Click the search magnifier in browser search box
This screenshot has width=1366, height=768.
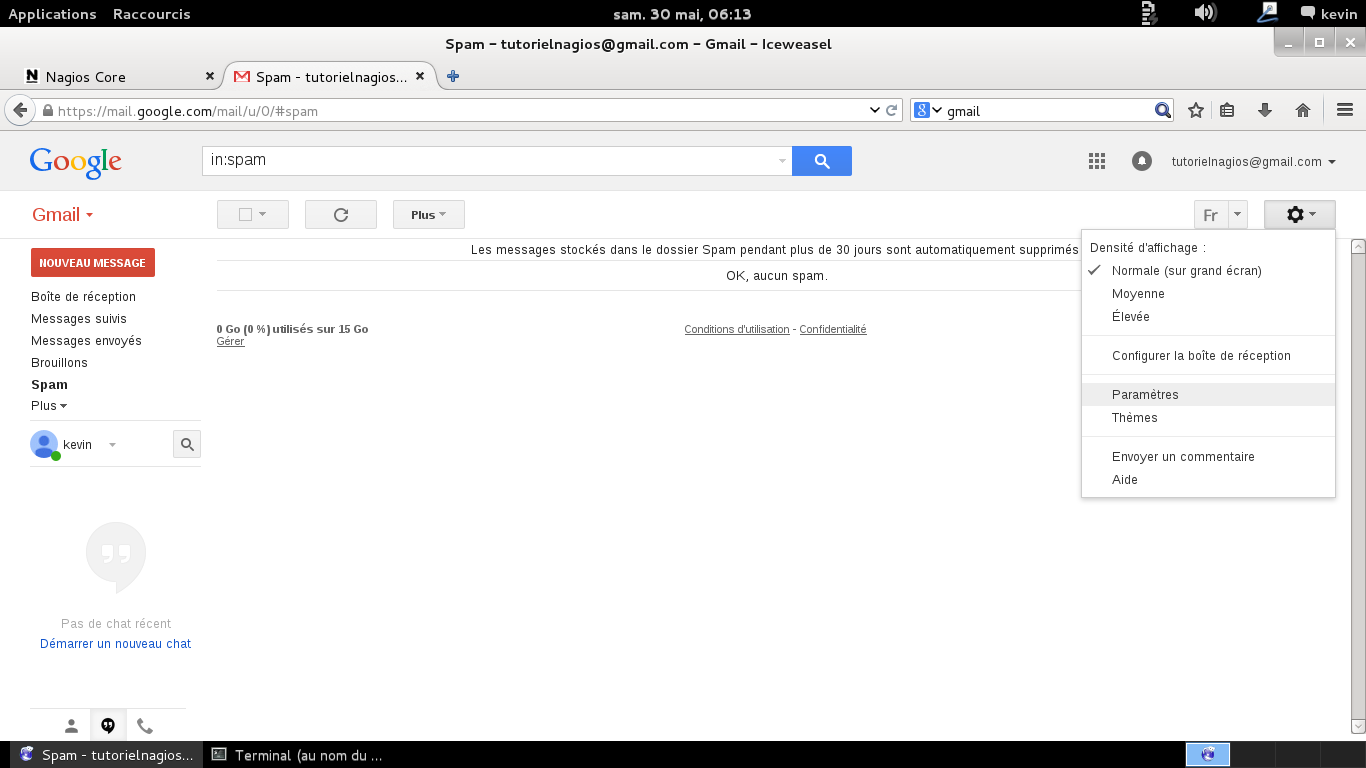(1163, 110)
